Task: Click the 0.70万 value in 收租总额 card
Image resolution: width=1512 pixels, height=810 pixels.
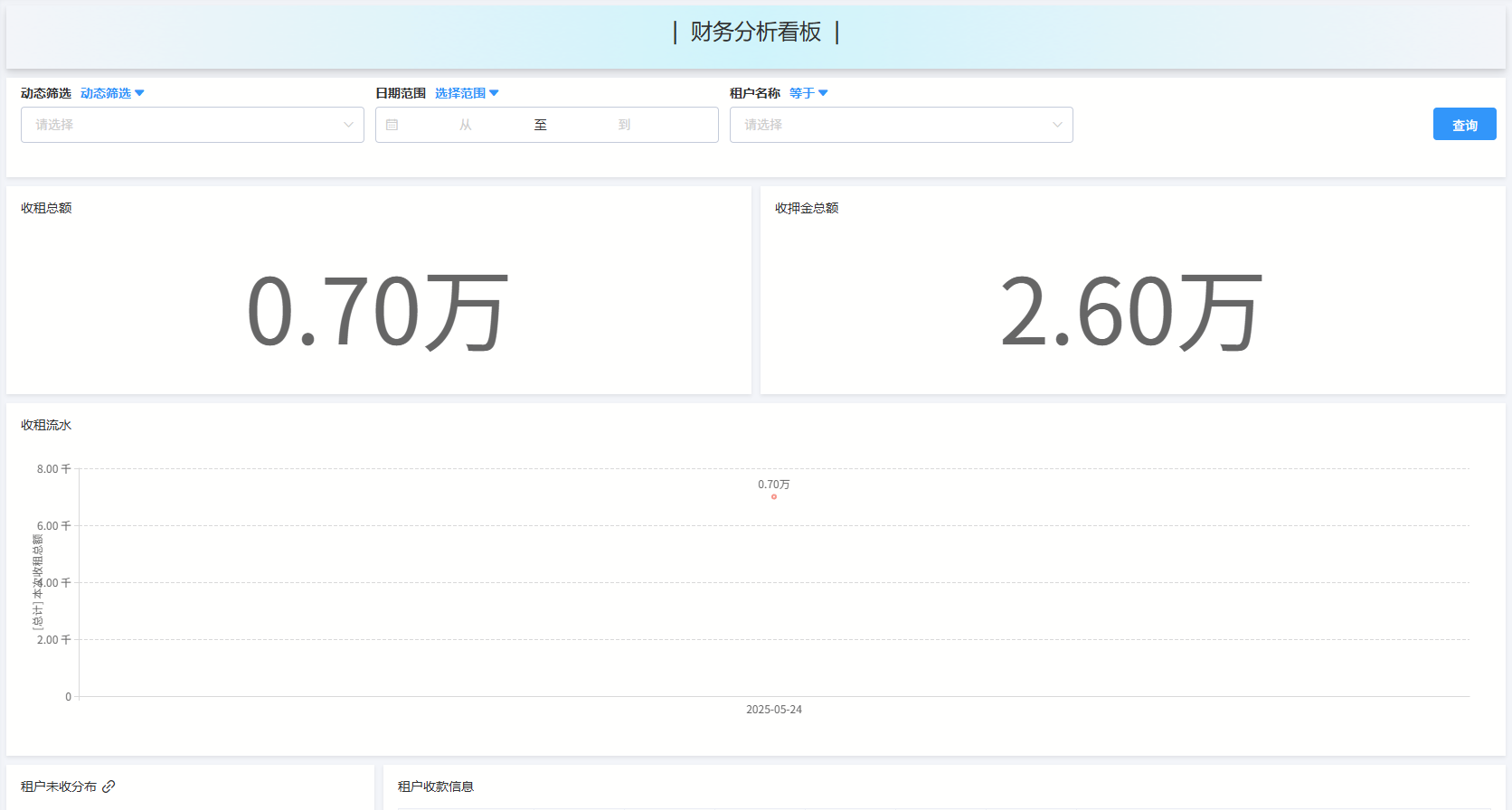Action: point(377,312)
